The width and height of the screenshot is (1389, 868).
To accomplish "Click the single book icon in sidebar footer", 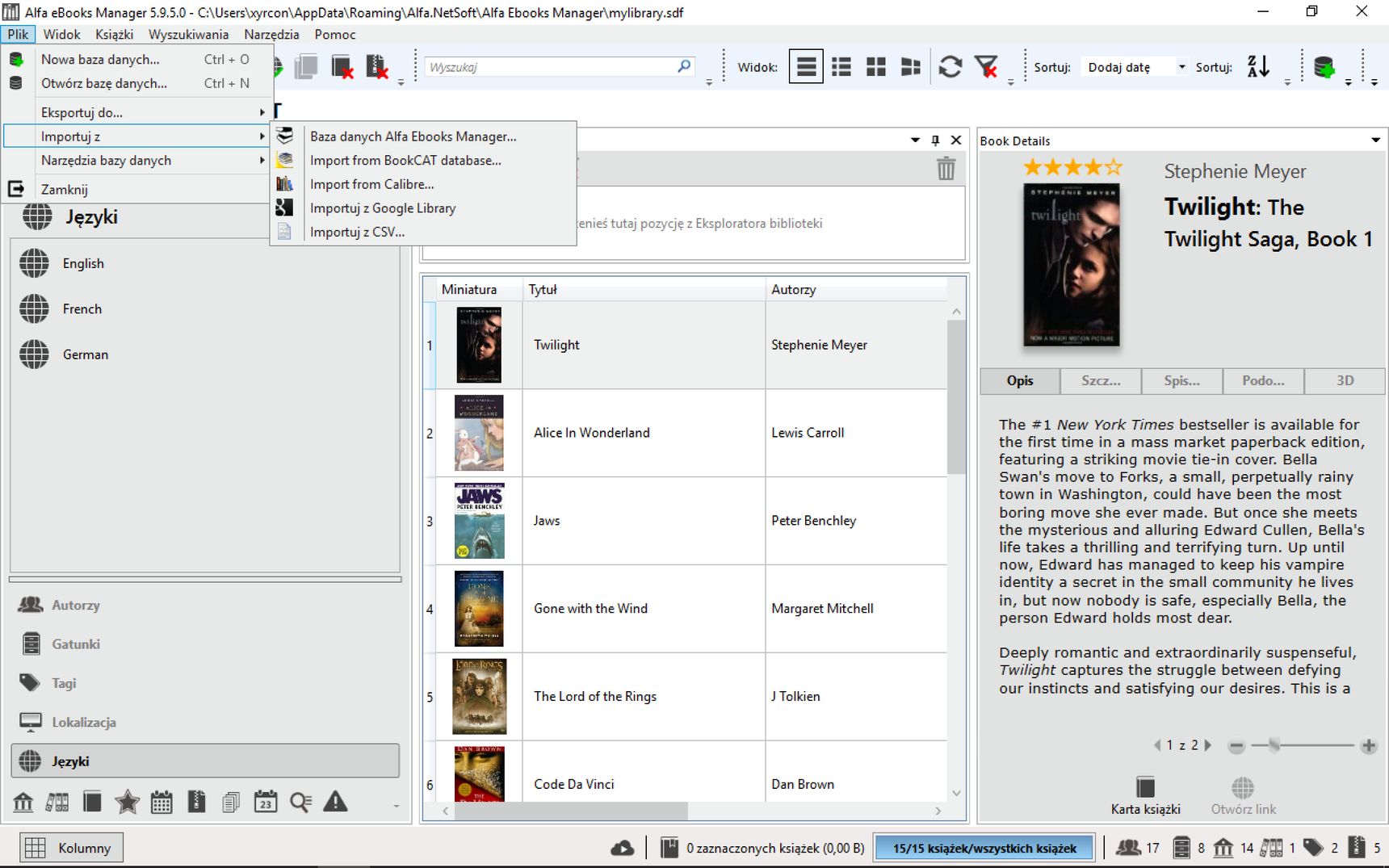I will [x=92, y=802].
